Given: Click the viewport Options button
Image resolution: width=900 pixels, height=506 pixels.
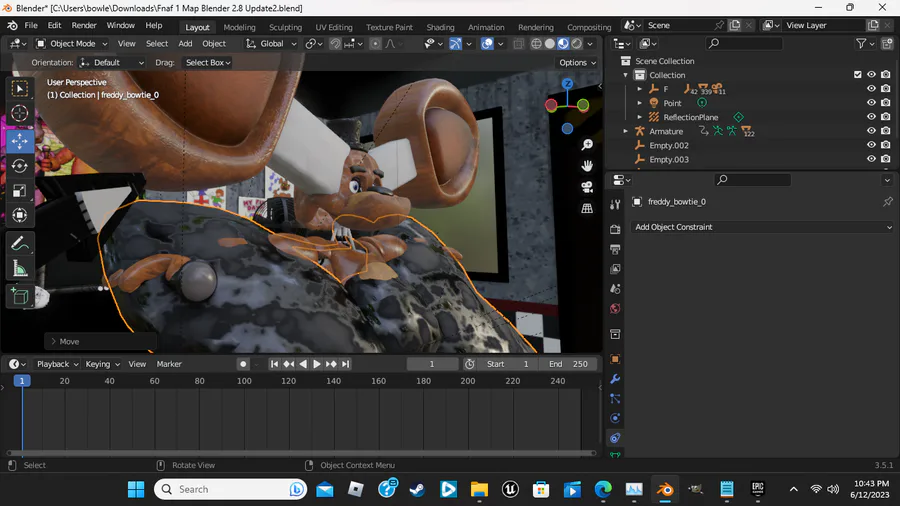Looking at the screenshot, I should click(x=576, y=62).
